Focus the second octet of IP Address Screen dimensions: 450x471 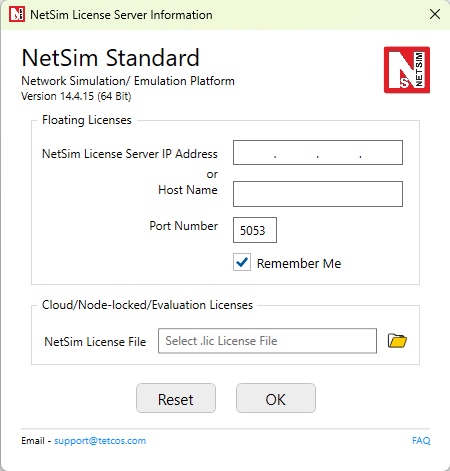click(296, 153)
